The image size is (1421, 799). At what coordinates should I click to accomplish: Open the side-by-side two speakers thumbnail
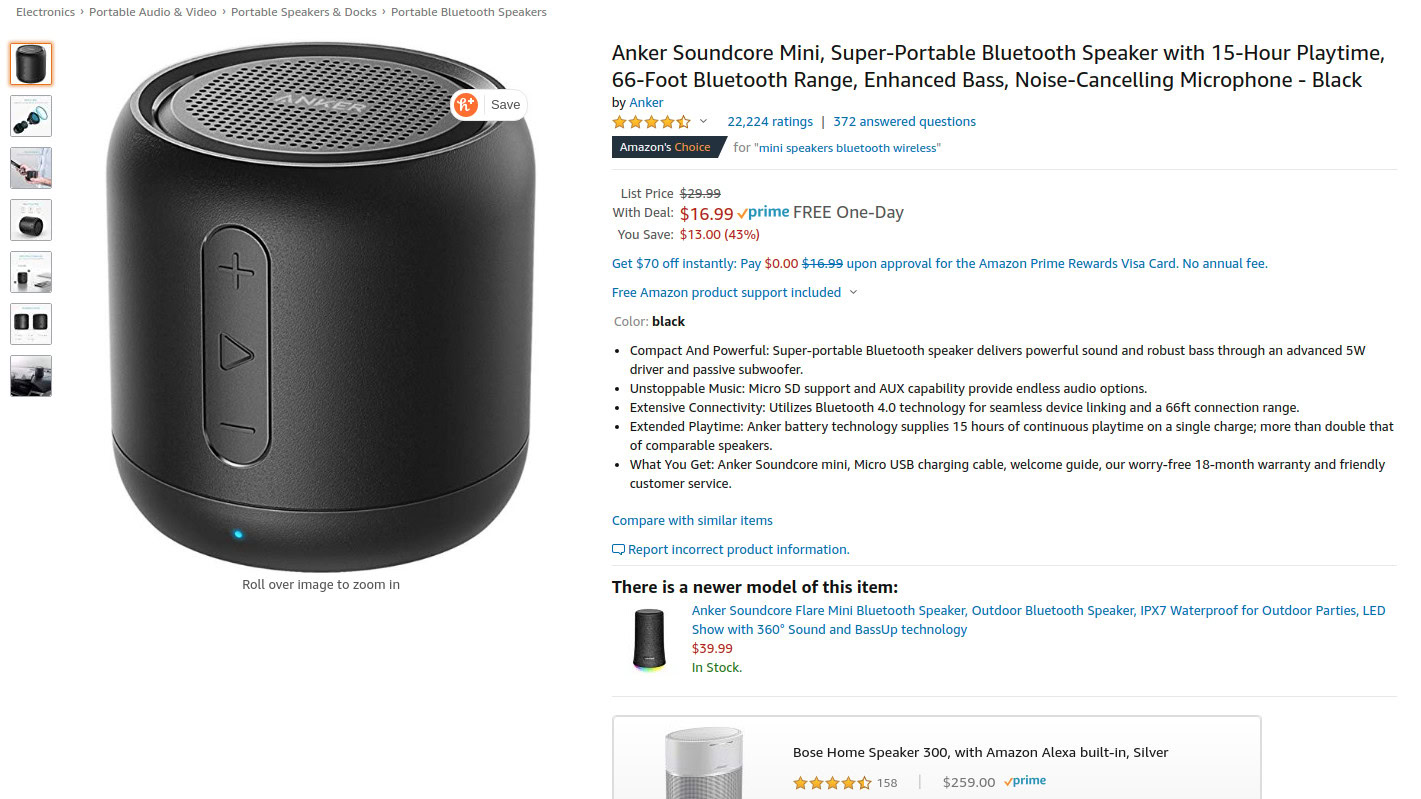point(31,324)
